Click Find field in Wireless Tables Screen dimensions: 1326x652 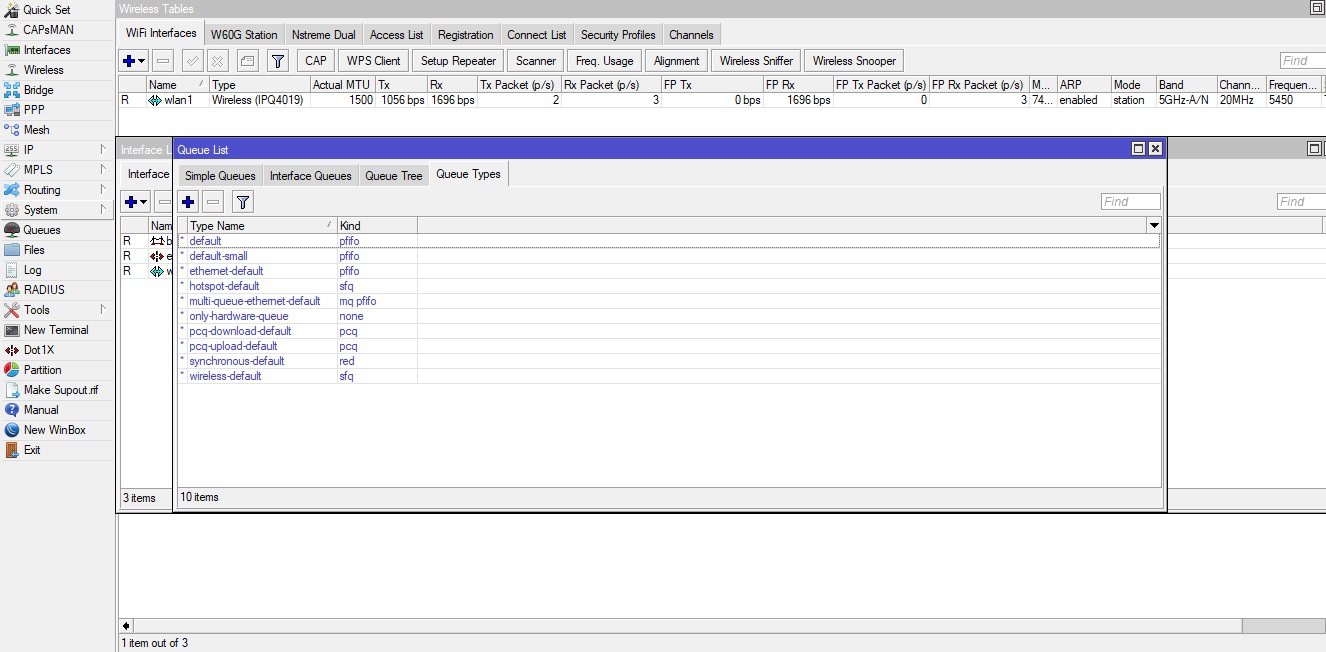coord(1302,61)
